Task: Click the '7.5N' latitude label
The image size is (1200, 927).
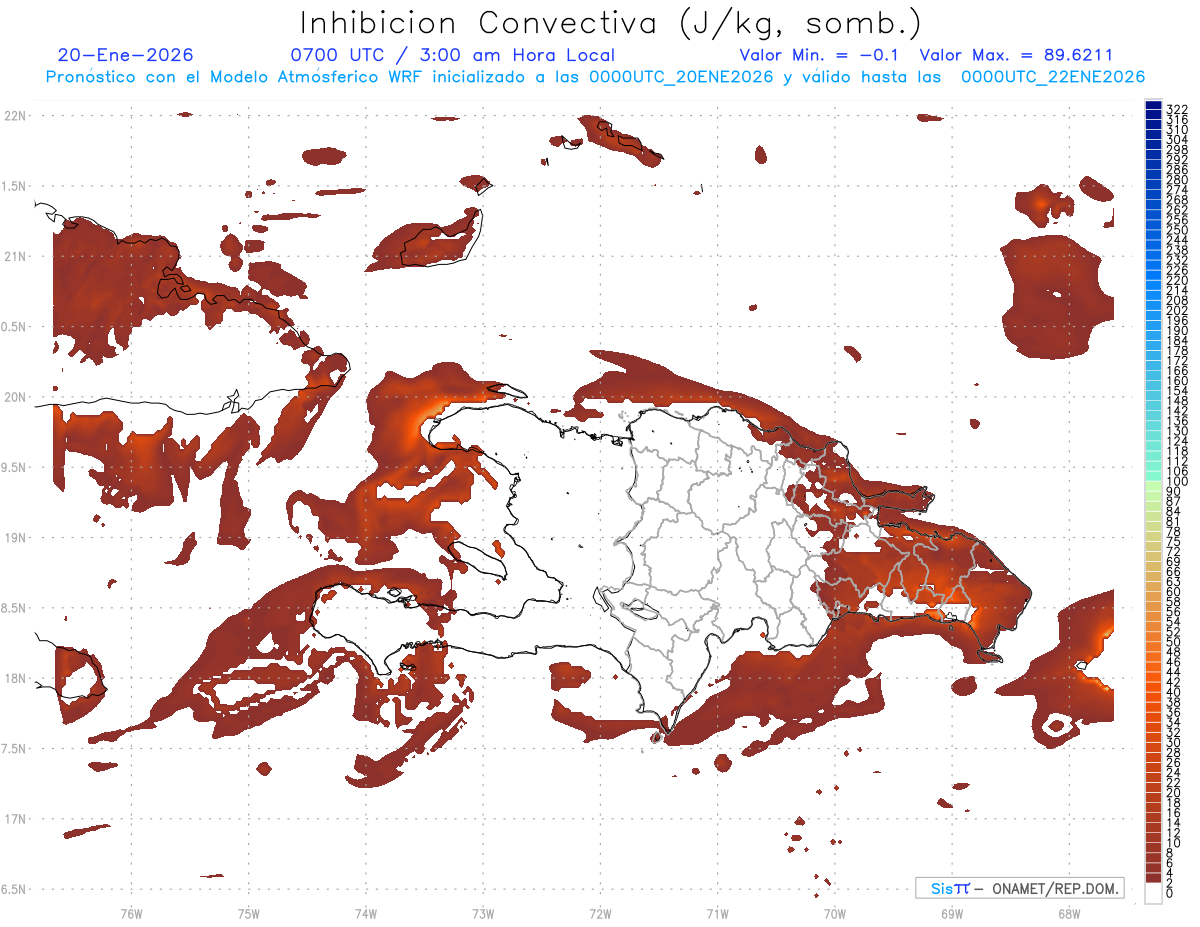Action: click(x=15, y=749)
